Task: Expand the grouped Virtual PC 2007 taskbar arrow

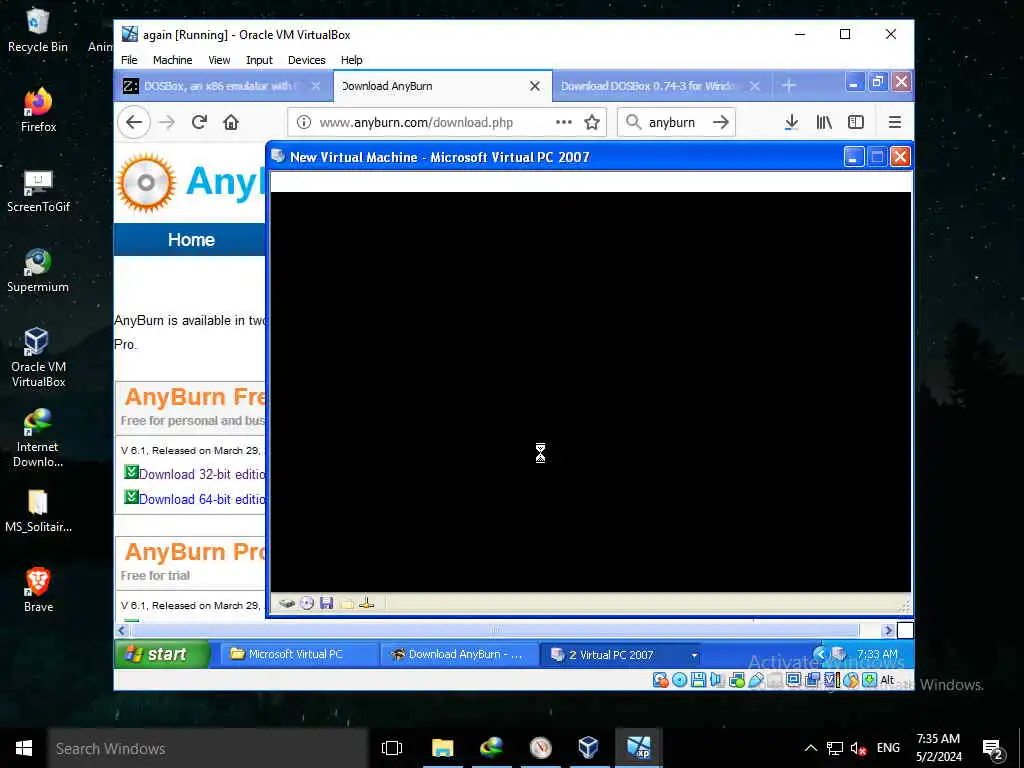Action: pos(694,655)
